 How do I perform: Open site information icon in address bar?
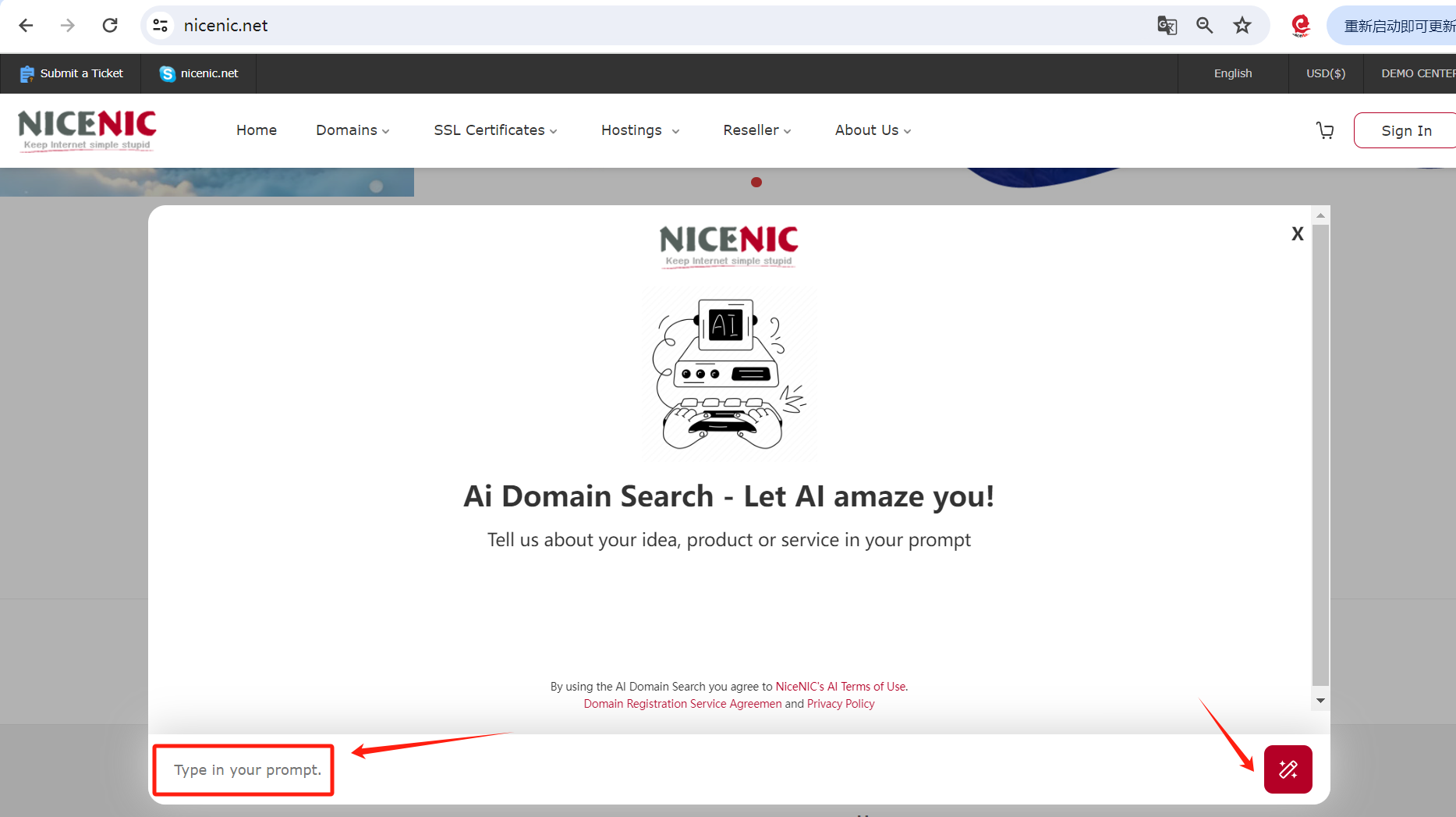[x=161, y=26]
